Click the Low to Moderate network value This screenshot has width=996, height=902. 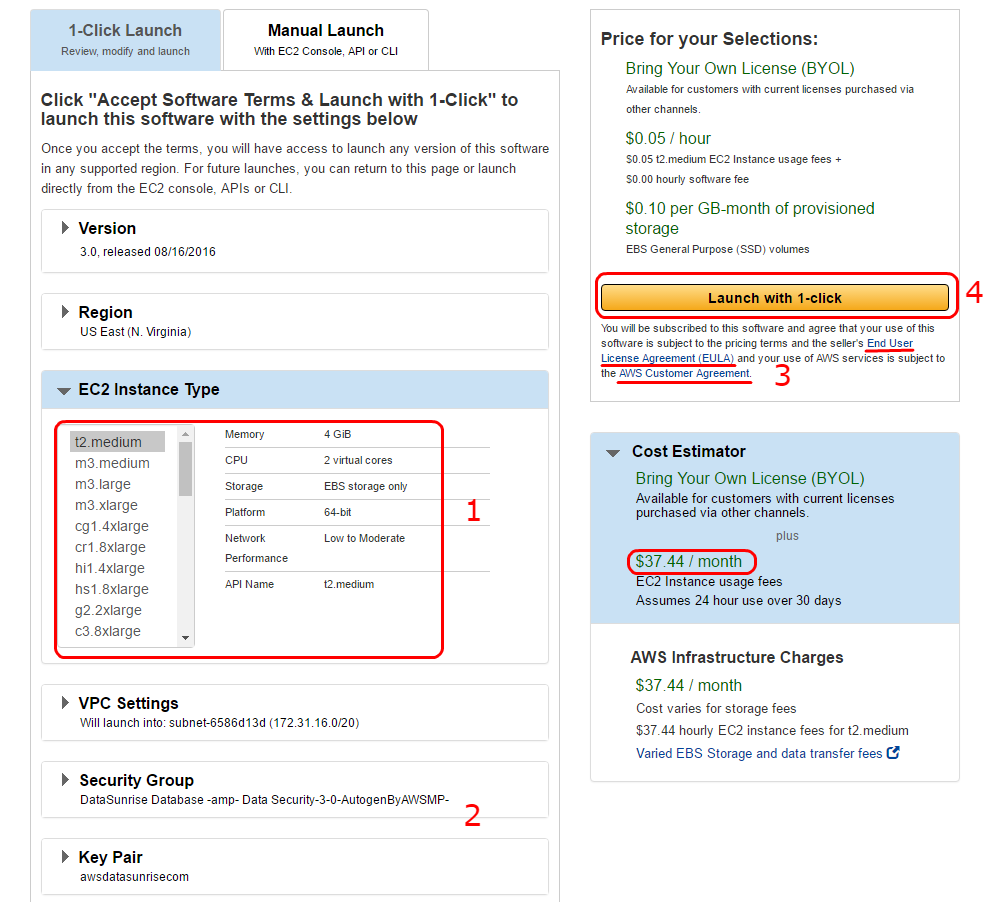coord(364,538)
